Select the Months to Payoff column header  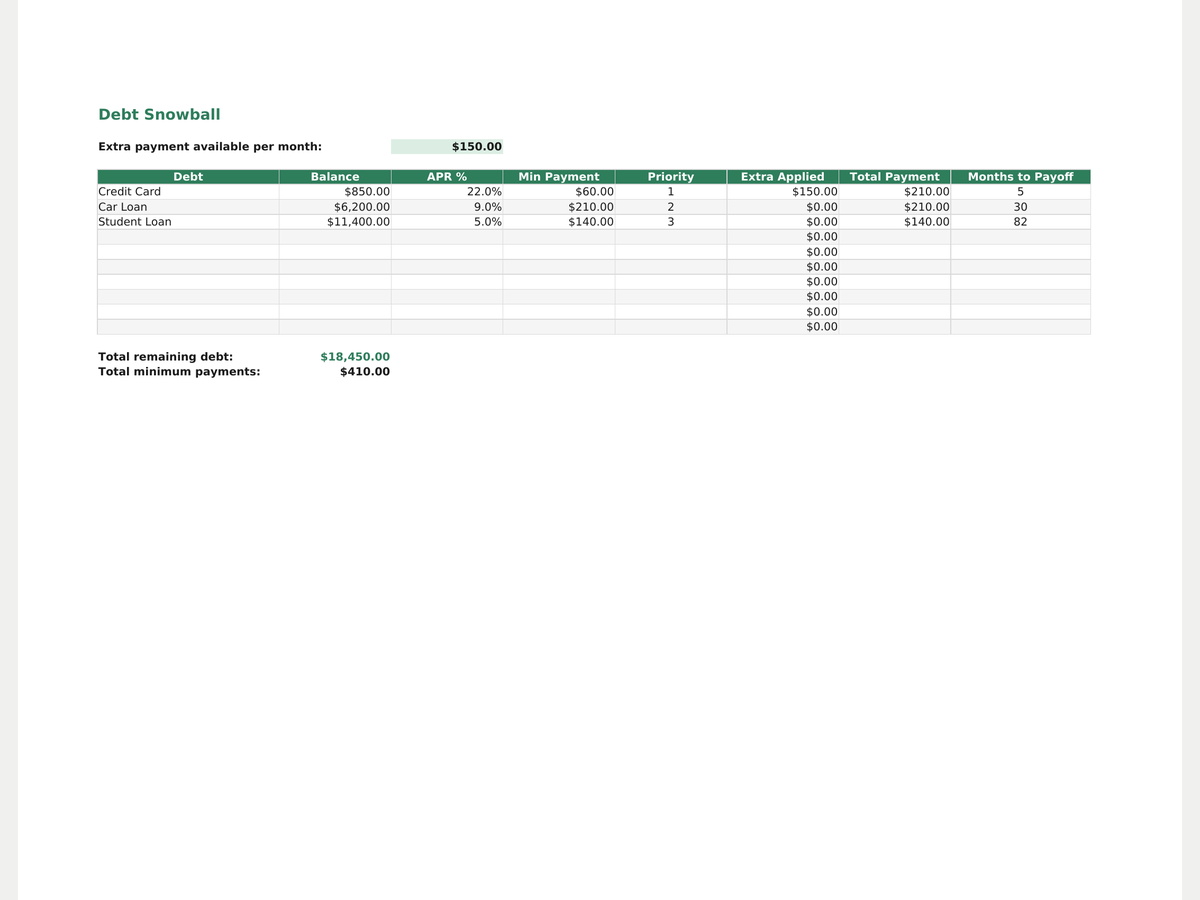tap(1021, 177)
